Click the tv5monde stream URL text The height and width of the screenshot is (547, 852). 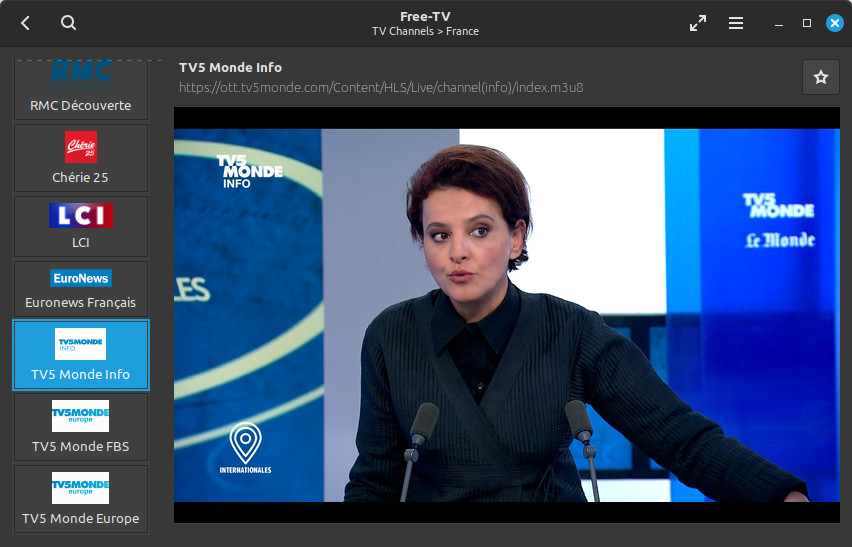tap(381, 87)
